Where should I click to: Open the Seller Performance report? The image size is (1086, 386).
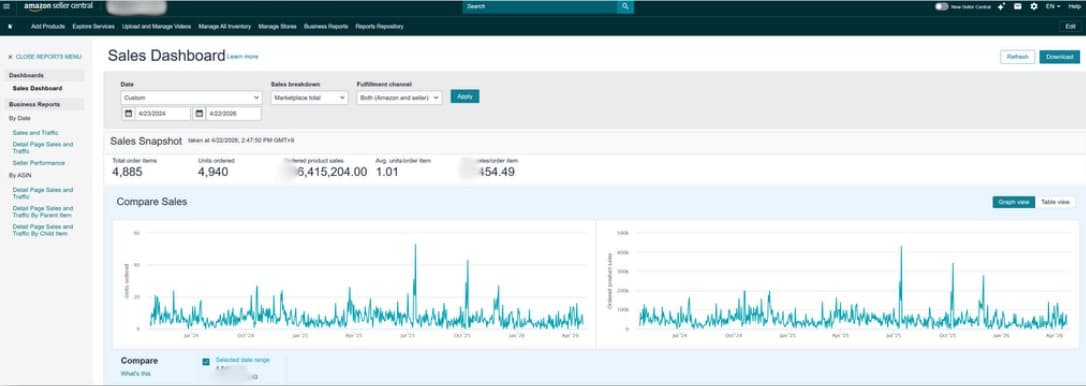pyautogui.click(x=39, y=163)
